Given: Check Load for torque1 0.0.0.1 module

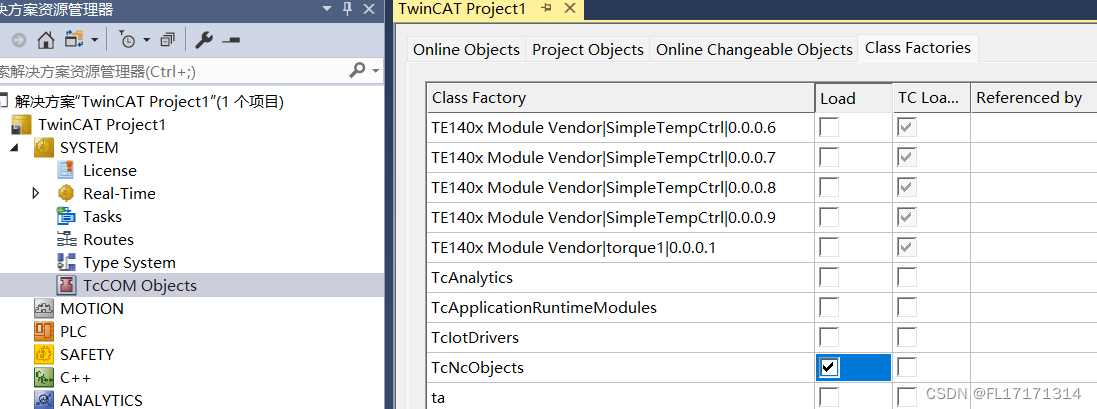Looking at the screenshot, I should (829, 248).
